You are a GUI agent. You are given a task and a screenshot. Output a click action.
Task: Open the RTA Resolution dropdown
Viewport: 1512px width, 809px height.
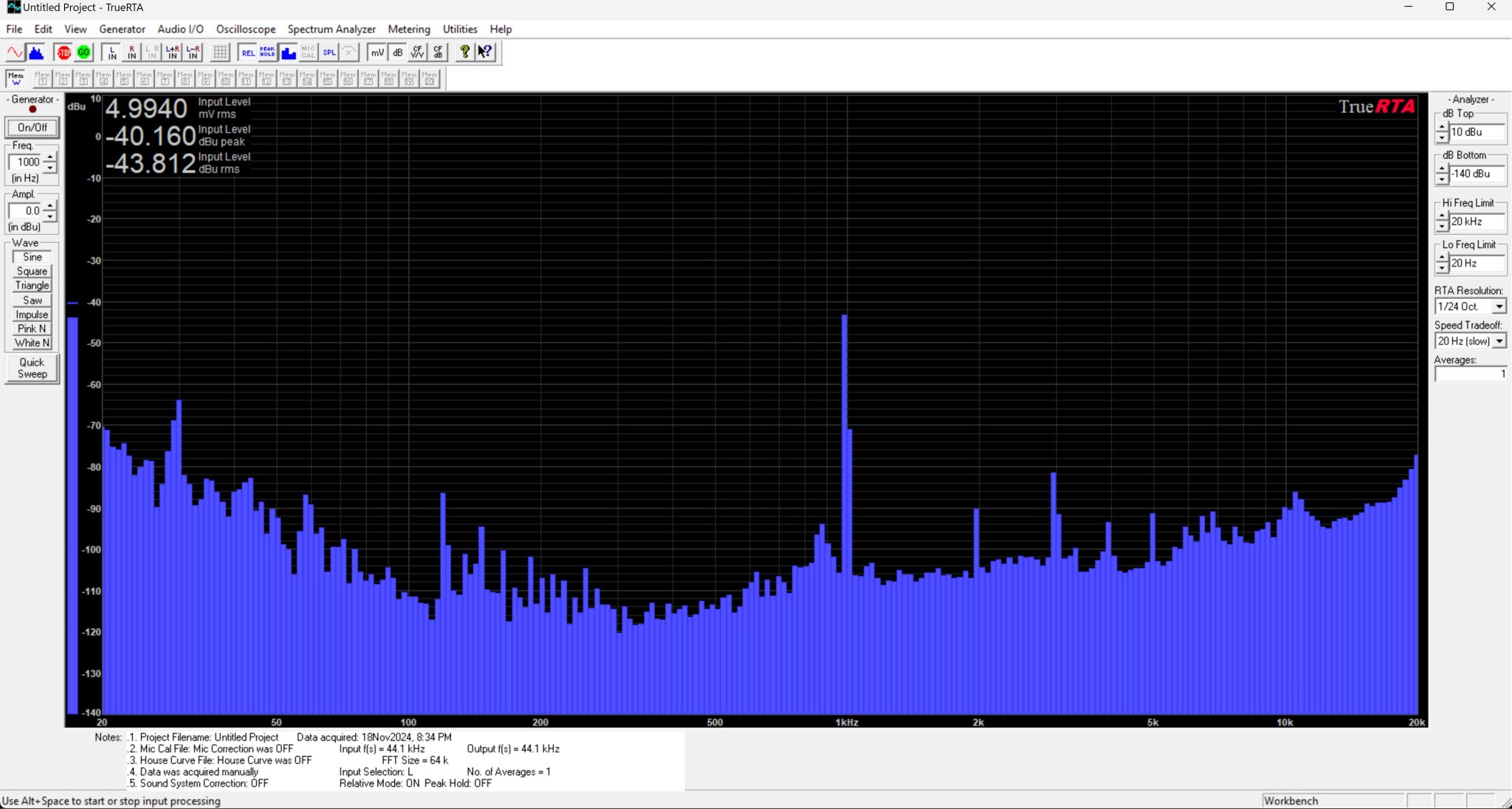(x=1499, y=306)
